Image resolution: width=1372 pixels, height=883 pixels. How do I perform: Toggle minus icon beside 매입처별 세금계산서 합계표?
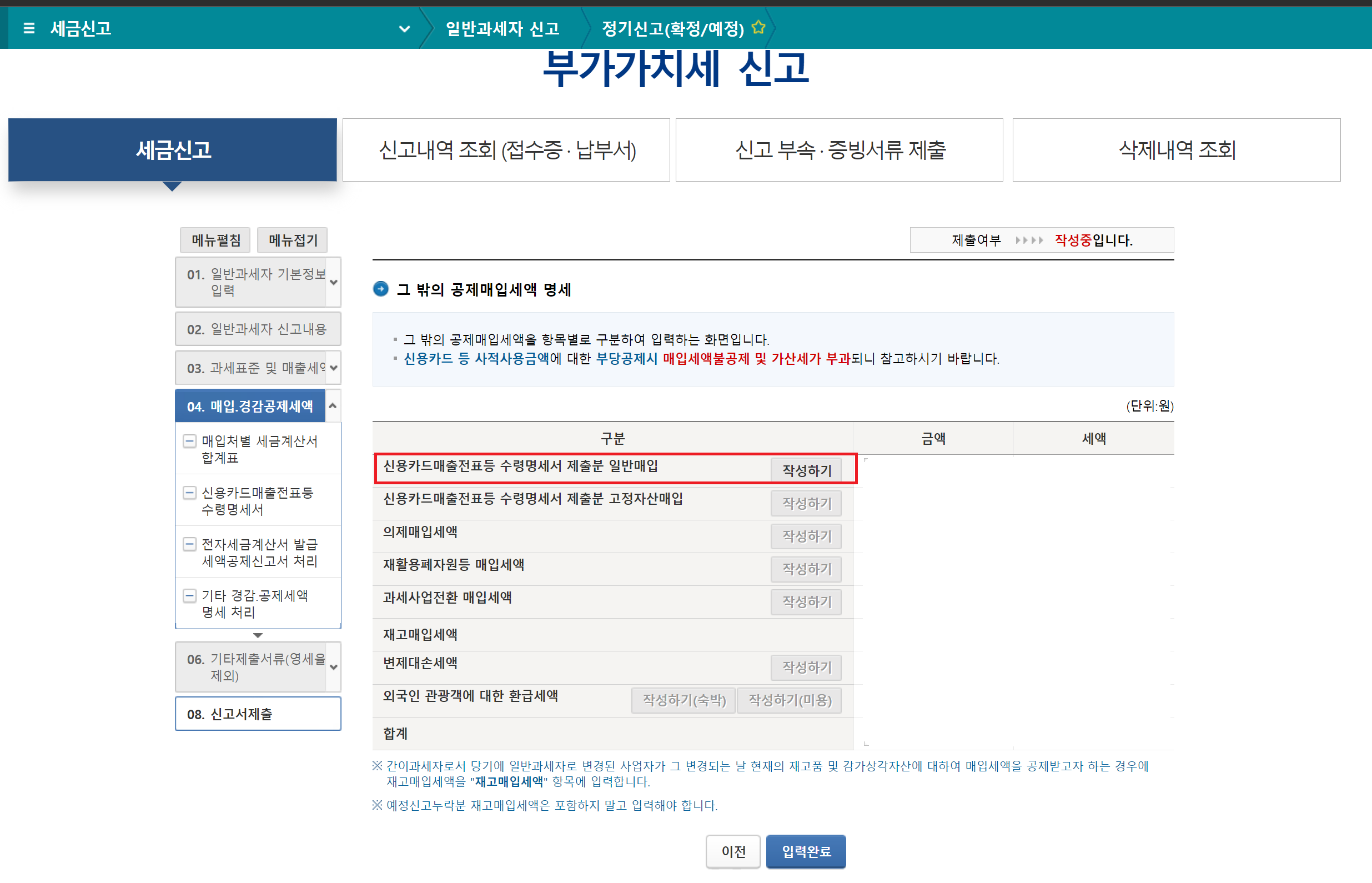pyautogui.click(x=189, y=441)
